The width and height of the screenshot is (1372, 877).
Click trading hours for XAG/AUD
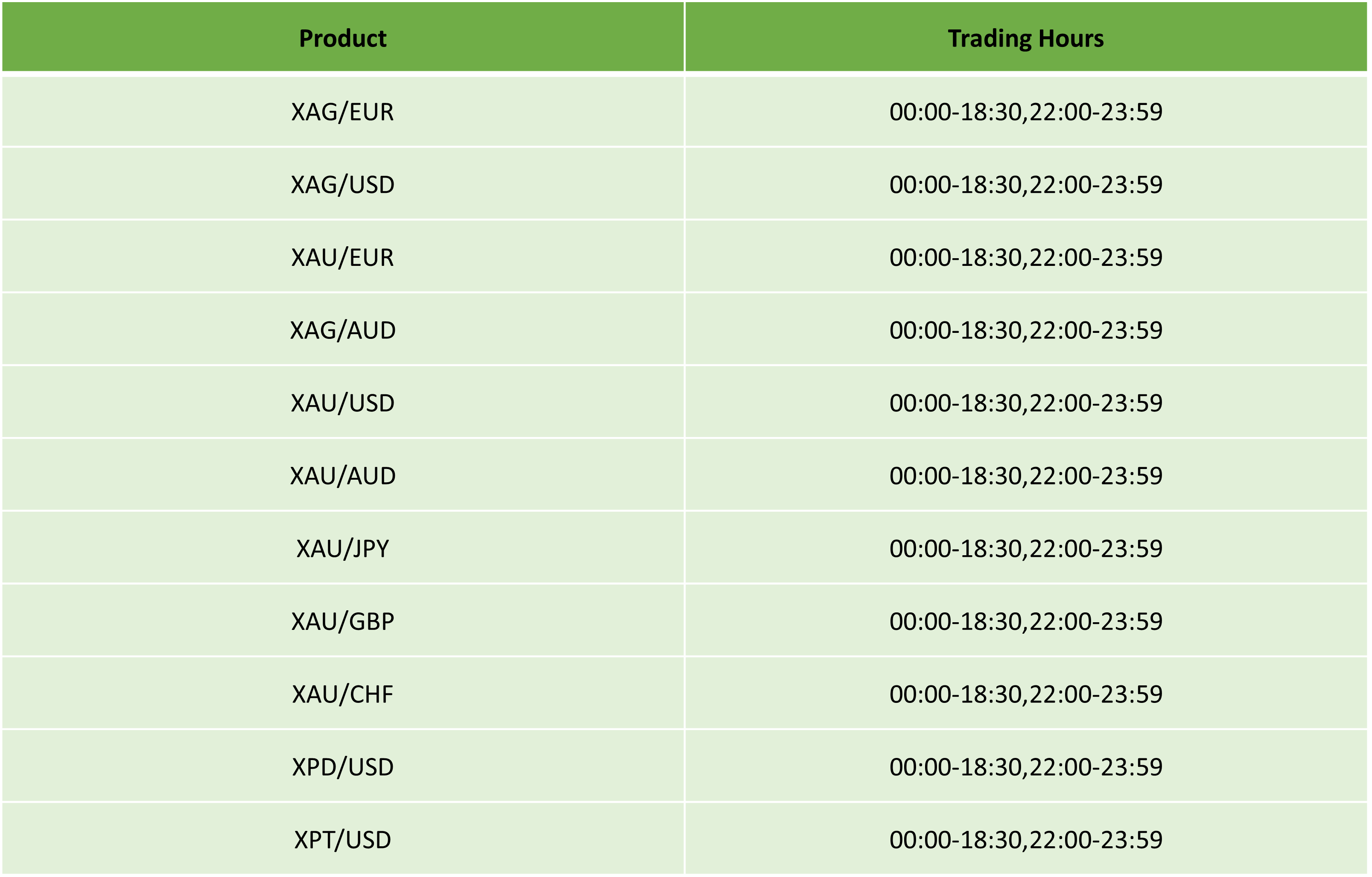click(x=1025, y=330)
